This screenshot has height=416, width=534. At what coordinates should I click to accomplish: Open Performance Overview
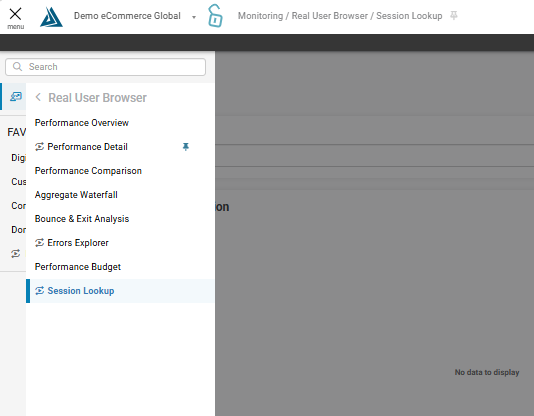click(82, 123)
